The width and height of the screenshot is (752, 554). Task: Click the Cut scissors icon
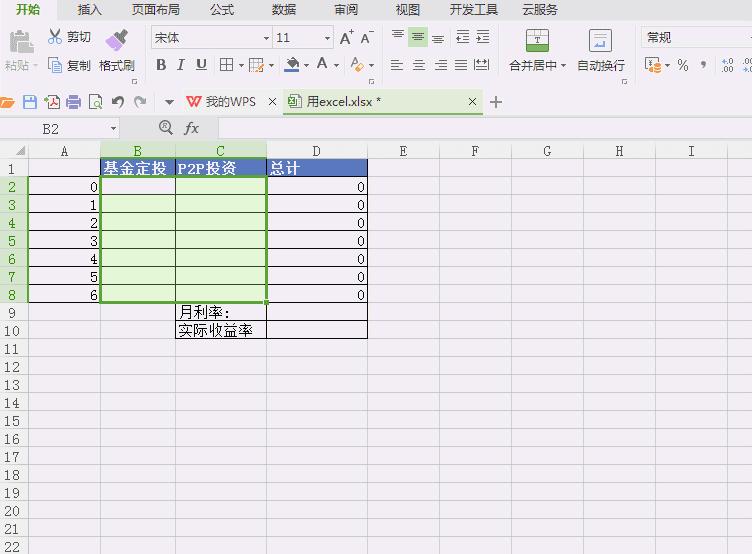(x=55, y=37)
